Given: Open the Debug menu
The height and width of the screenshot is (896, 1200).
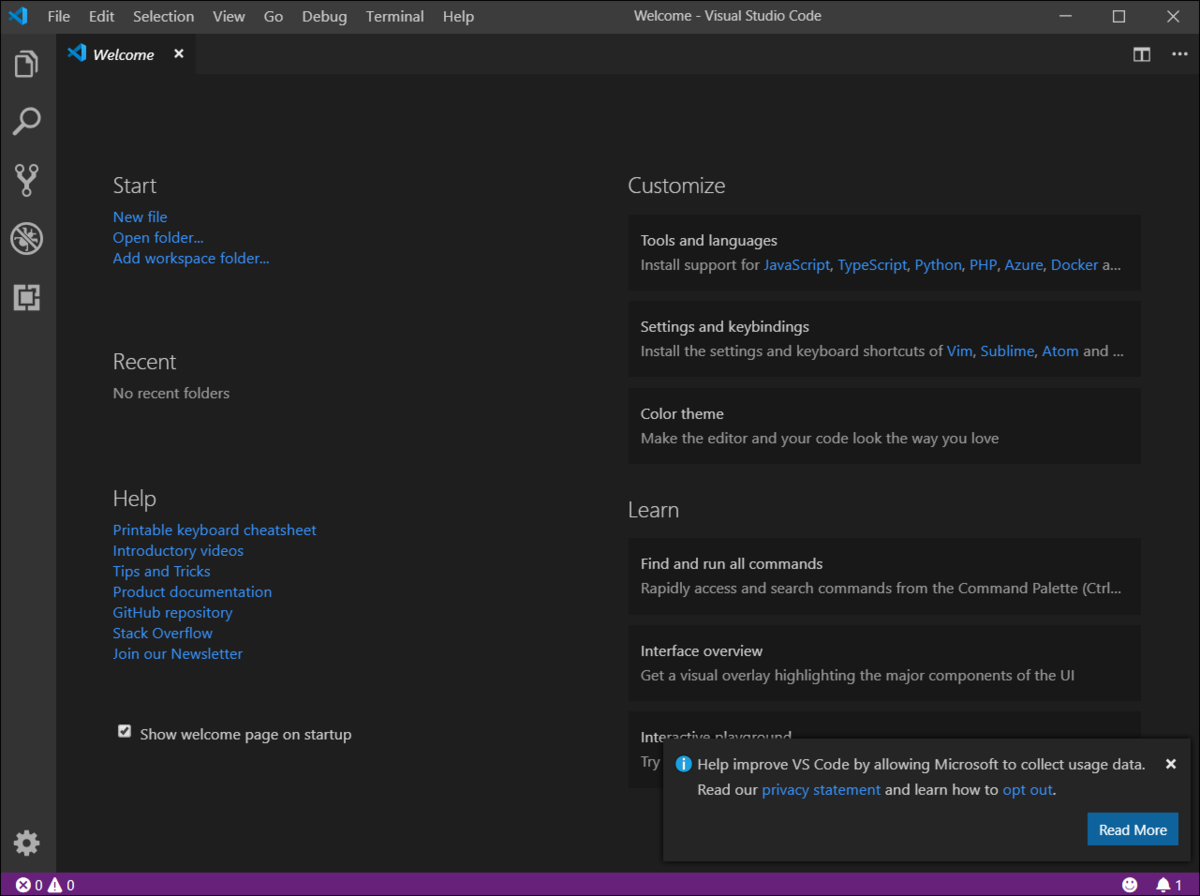Looking at the screenshot, I should (x=325, y=17).
